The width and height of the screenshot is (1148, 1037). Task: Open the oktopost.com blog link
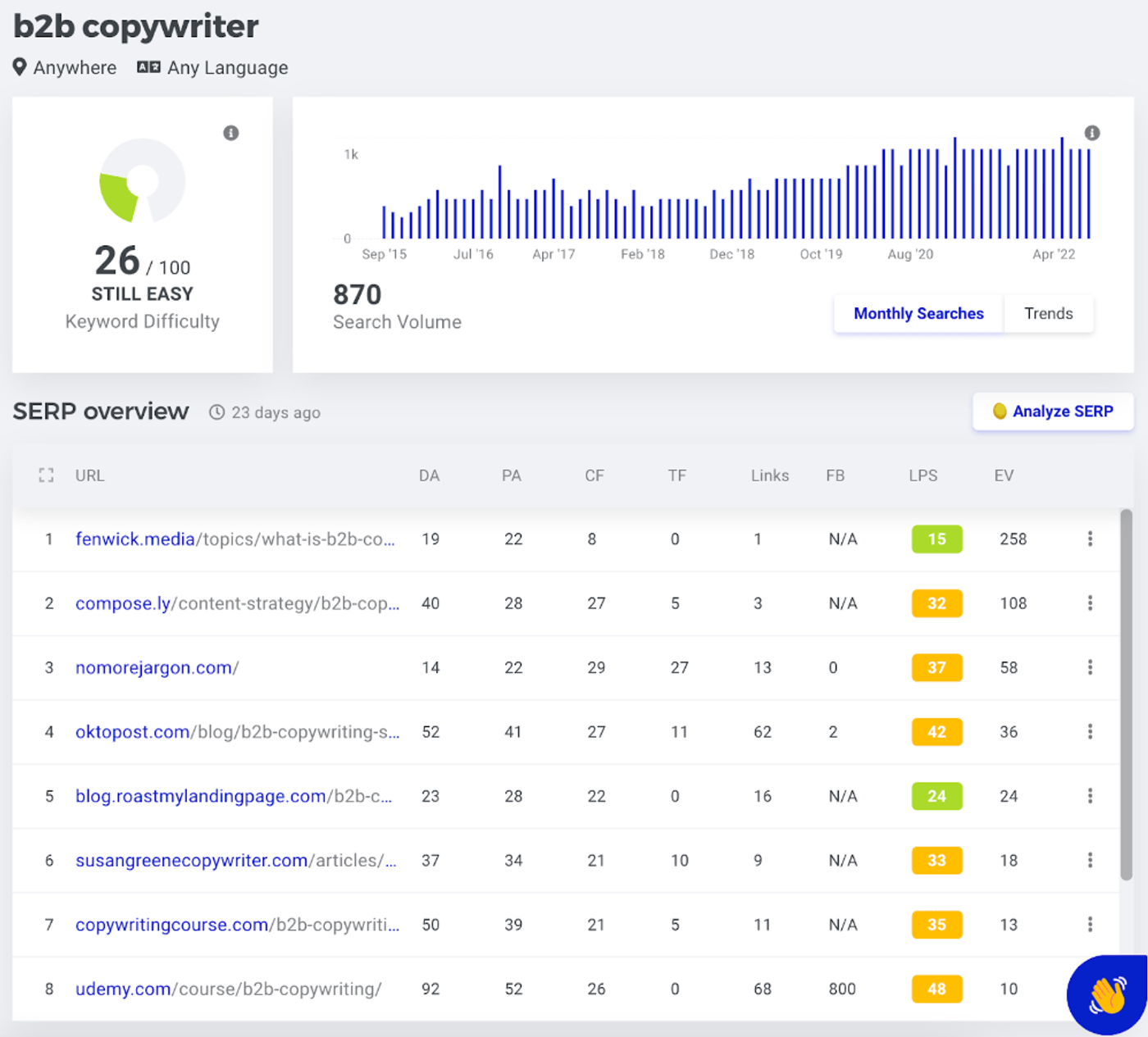[x=238, y=731]
